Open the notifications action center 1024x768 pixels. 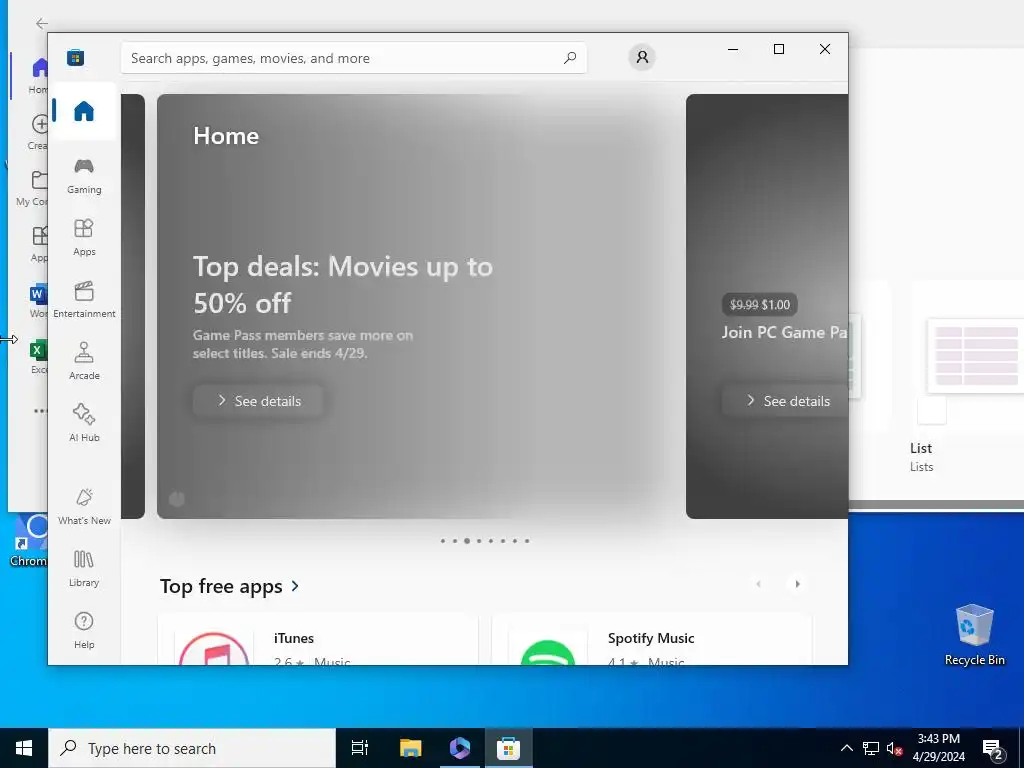993,749
